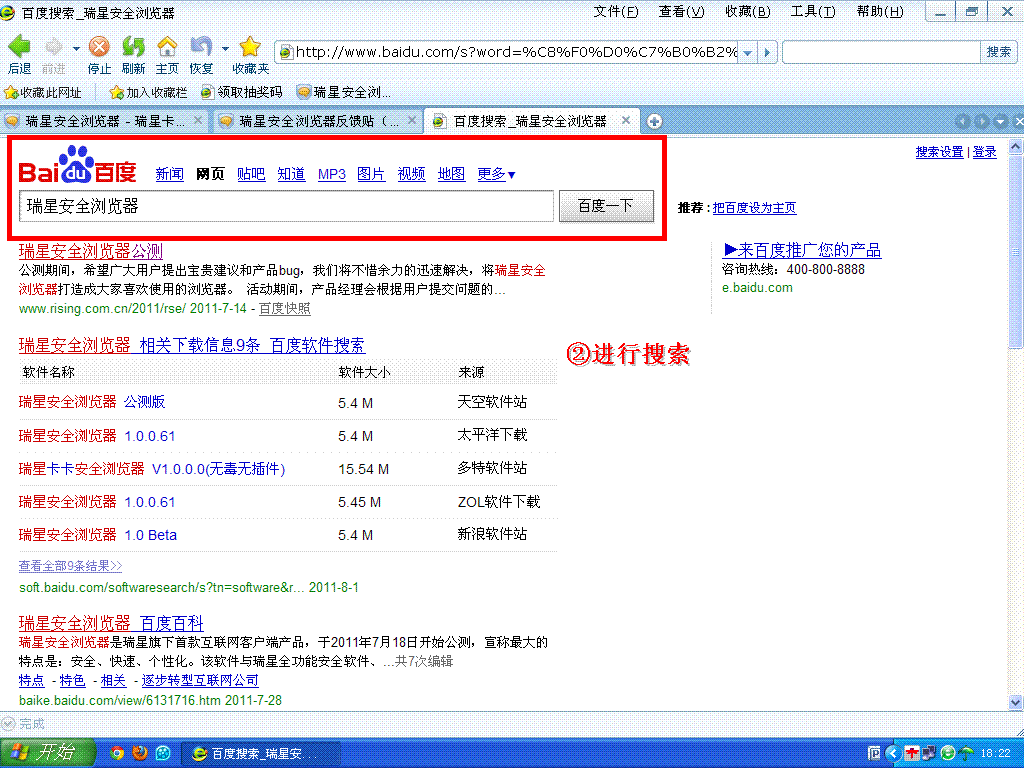Open the Favorites star (收藏夹) icon
The image size is (1024, 768).
(250, 46)
